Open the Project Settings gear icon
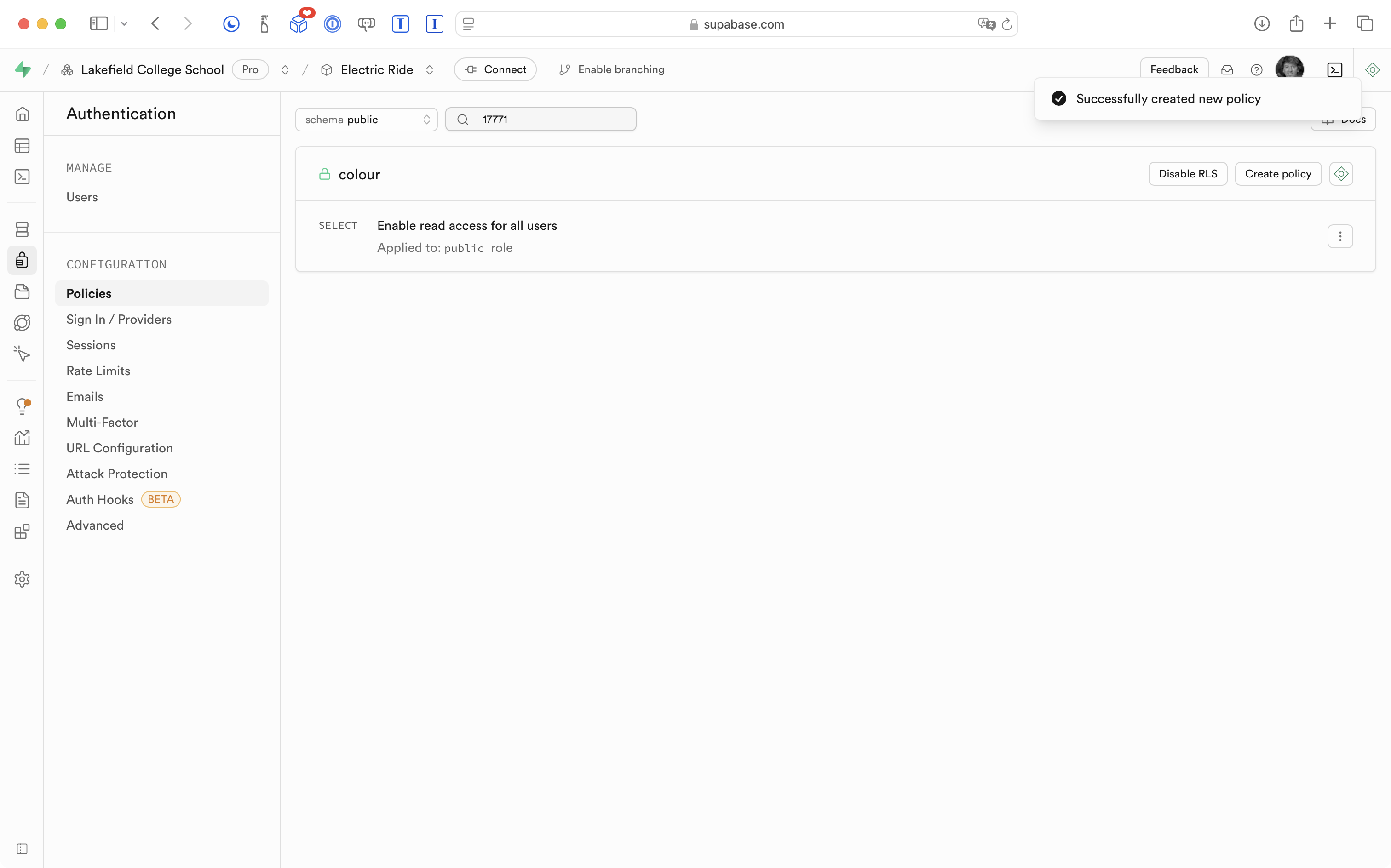The image size is (1391, 868). [x=22, y=579]
